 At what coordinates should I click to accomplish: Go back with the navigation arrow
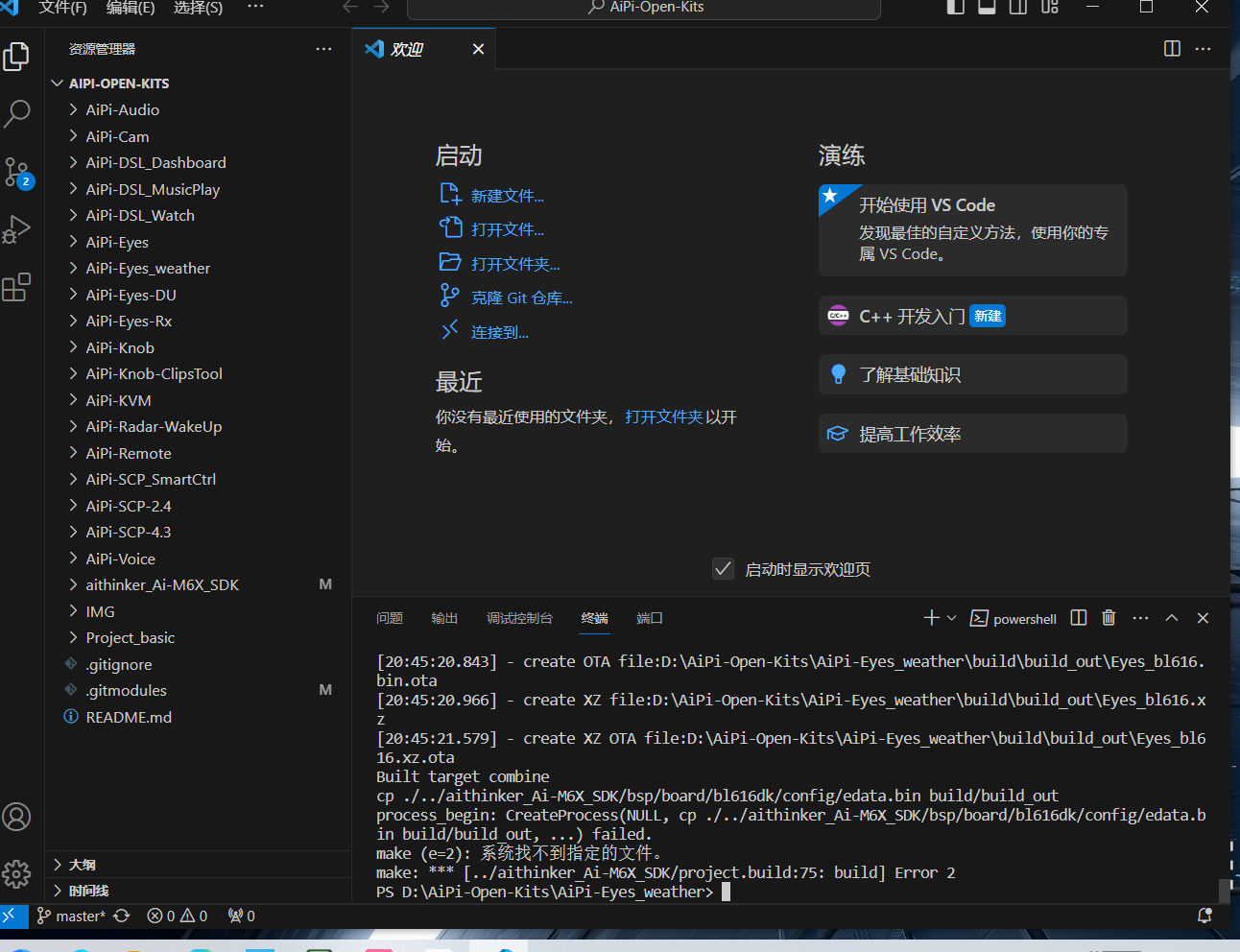(x=350, y=7)
